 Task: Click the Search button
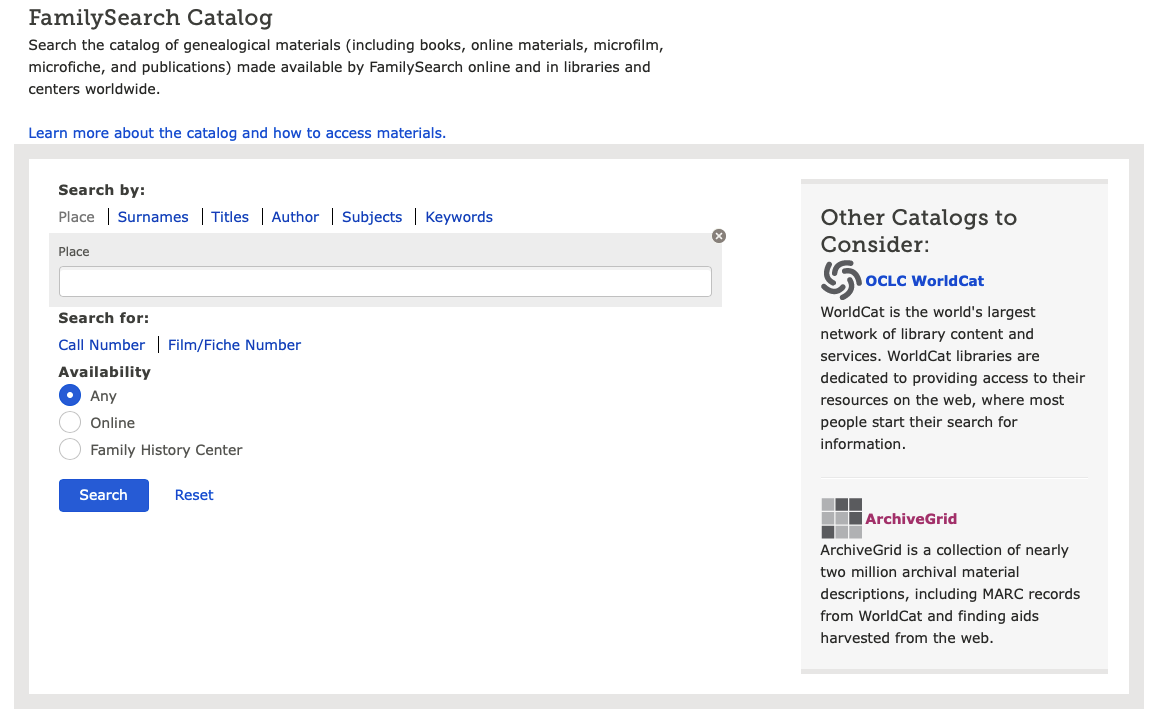point(103,495)
